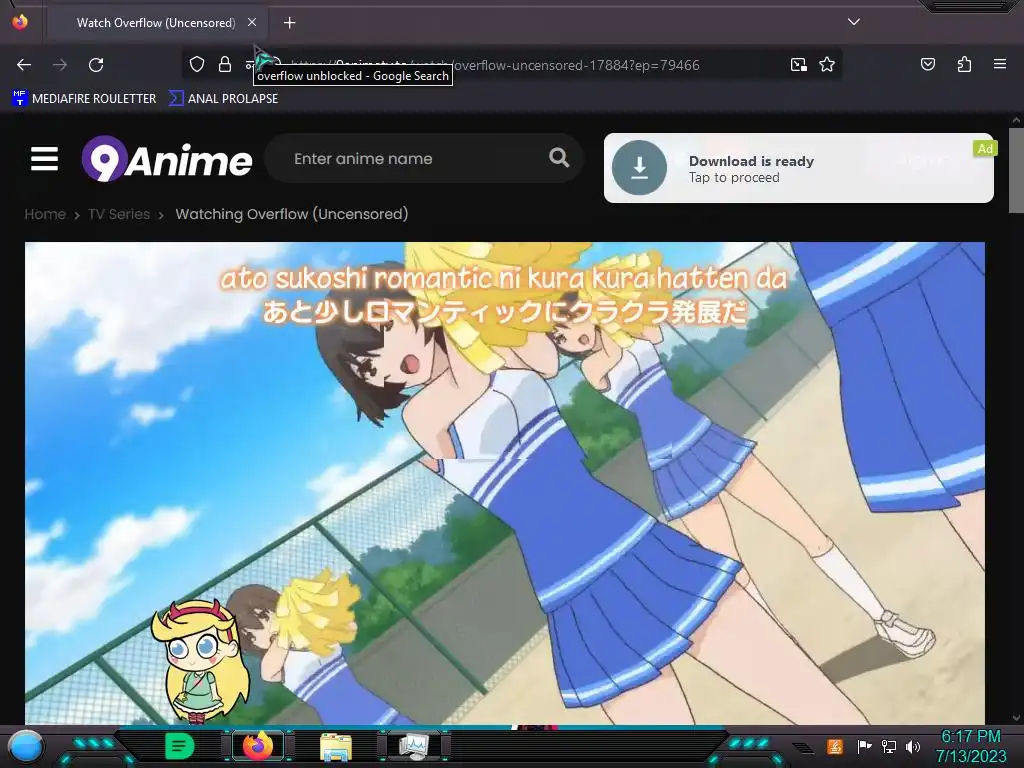Click the clock showing 6:17 PM
This screenshot has width=1024, height=768.
[x=970, y=737]
